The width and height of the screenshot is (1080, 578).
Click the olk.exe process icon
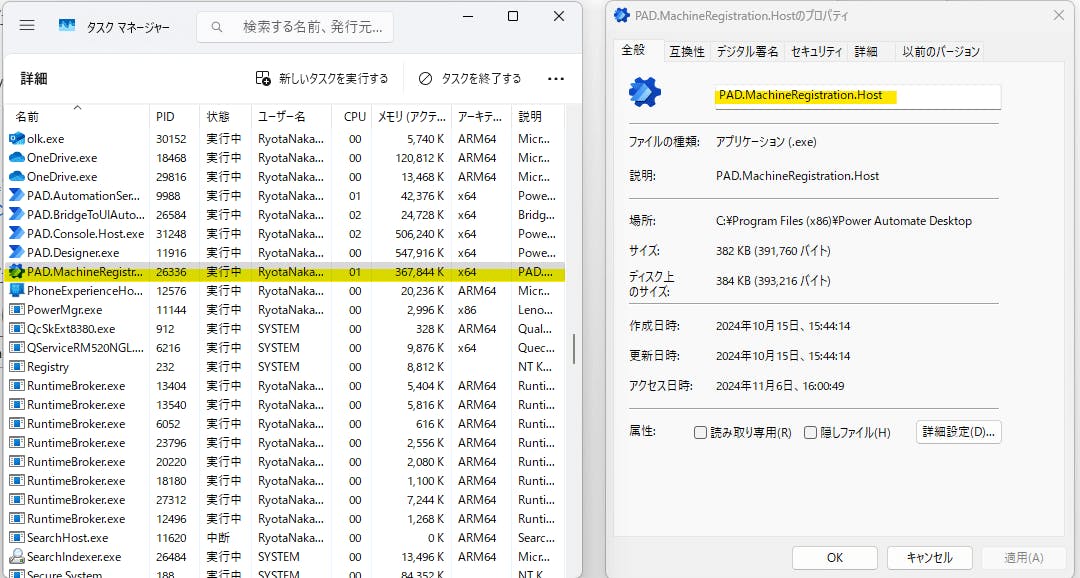point(17,138)
